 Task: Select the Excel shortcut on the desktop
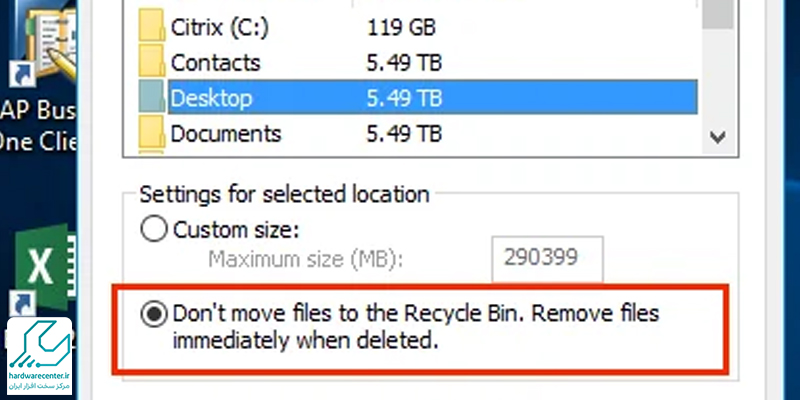(x=43, y=269)
